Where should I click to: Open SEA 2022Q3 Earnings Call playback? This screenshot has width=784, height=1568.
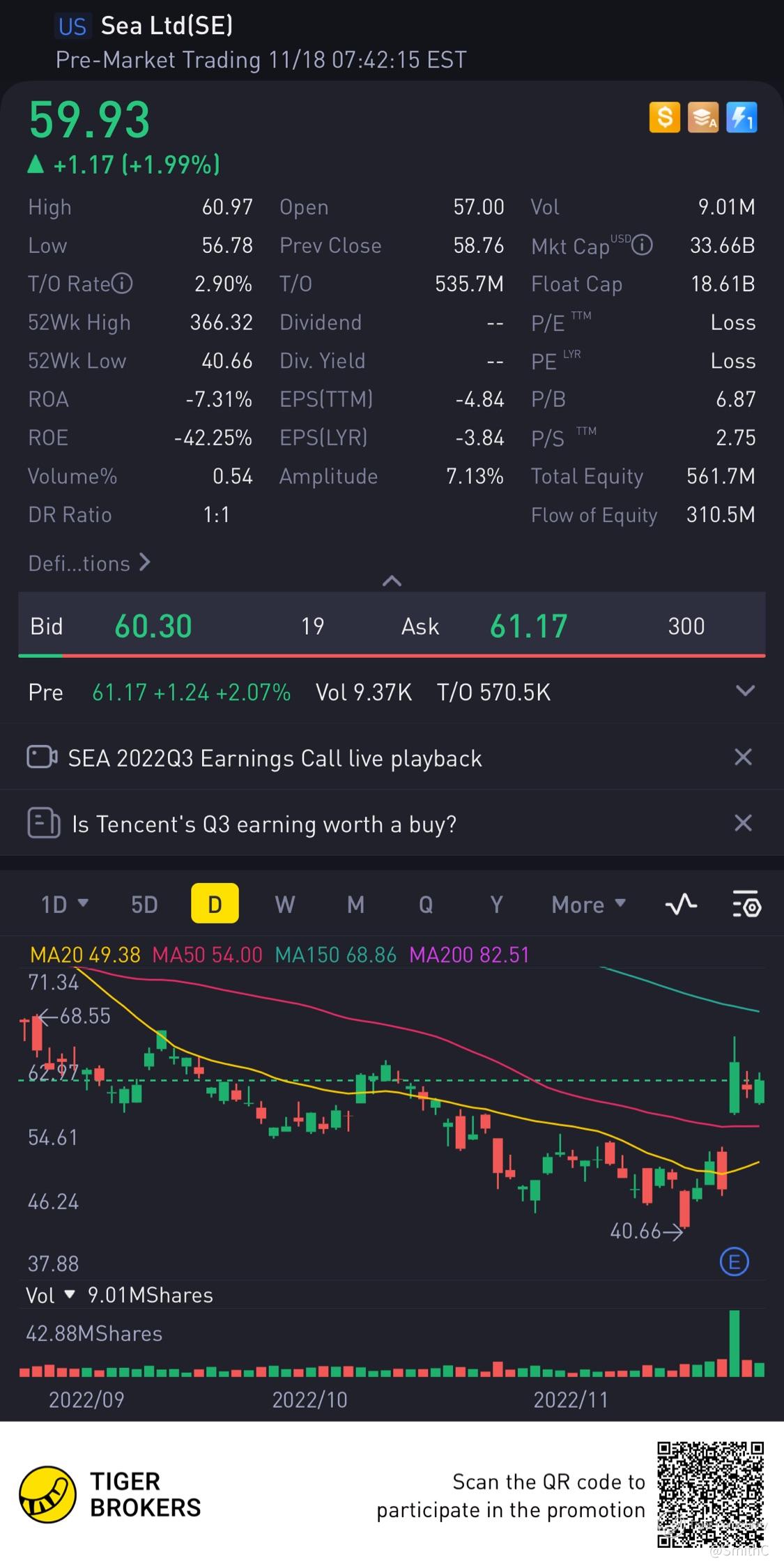[x=275, y=758]
